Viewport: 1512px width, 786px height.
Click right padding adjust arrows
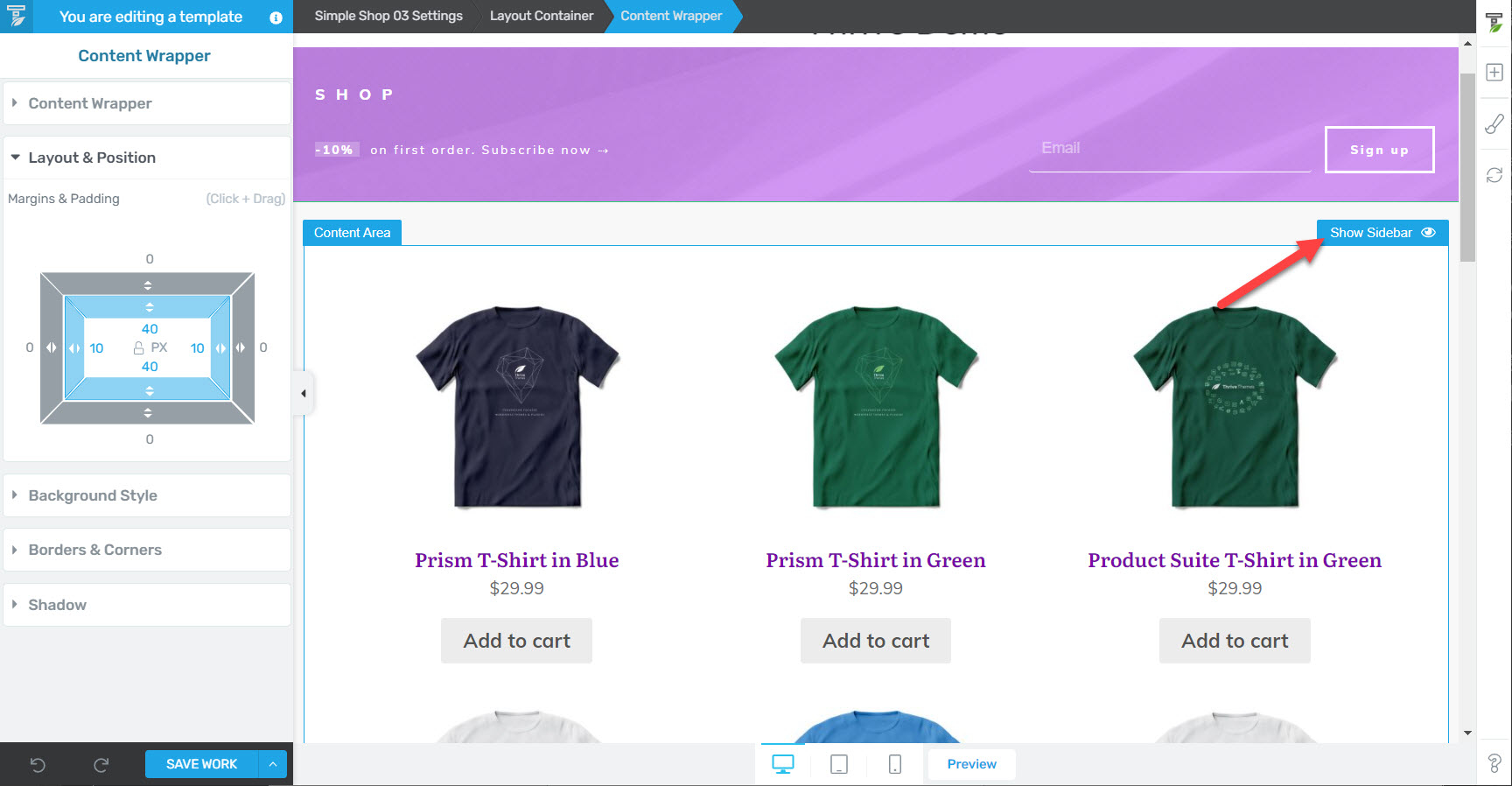coord(220,347)
